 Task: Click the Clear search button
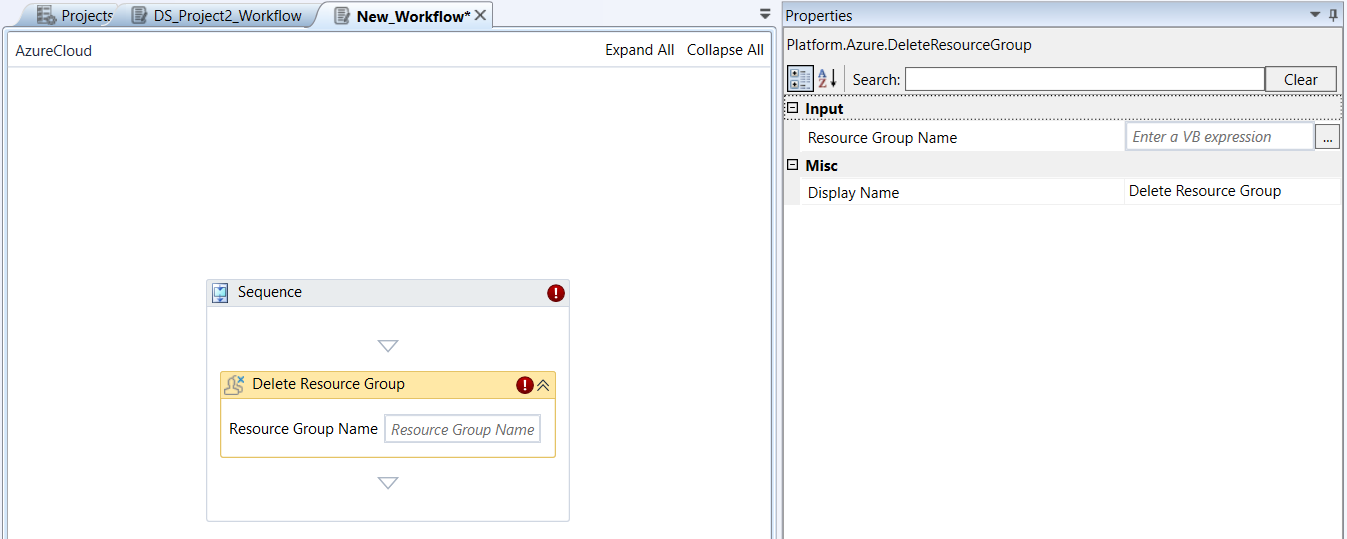click(x=1301, y=79)
